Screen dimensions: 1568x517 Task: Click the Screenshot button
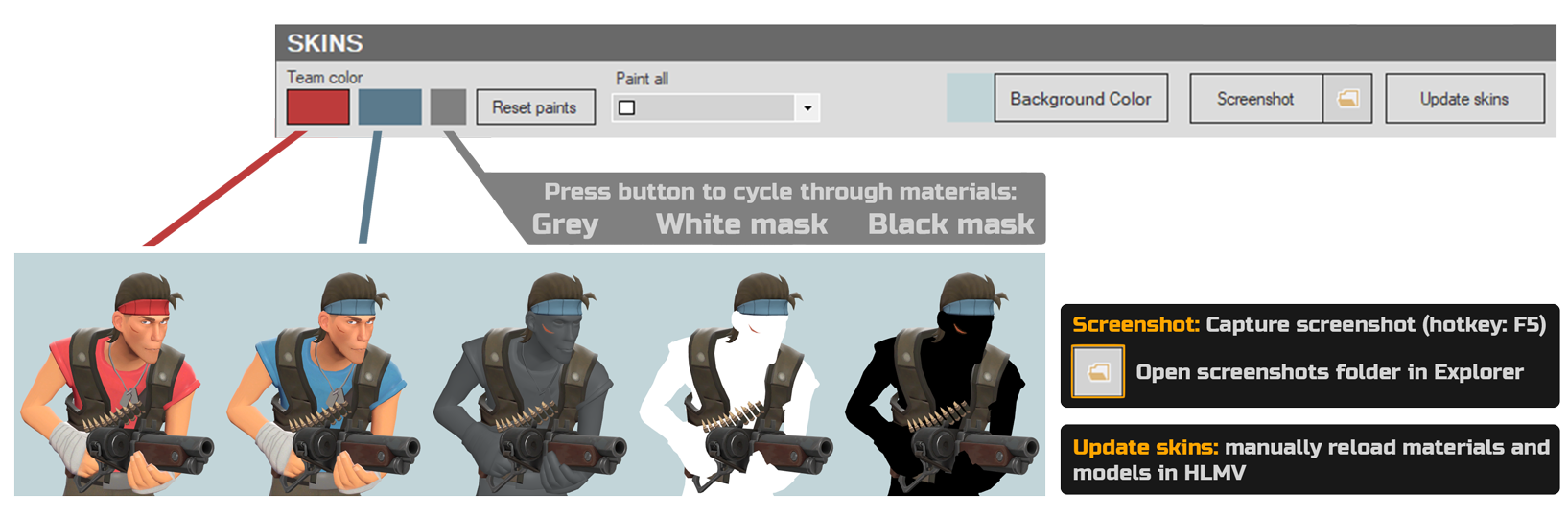pyautogui.click(x=1256, y=98)
